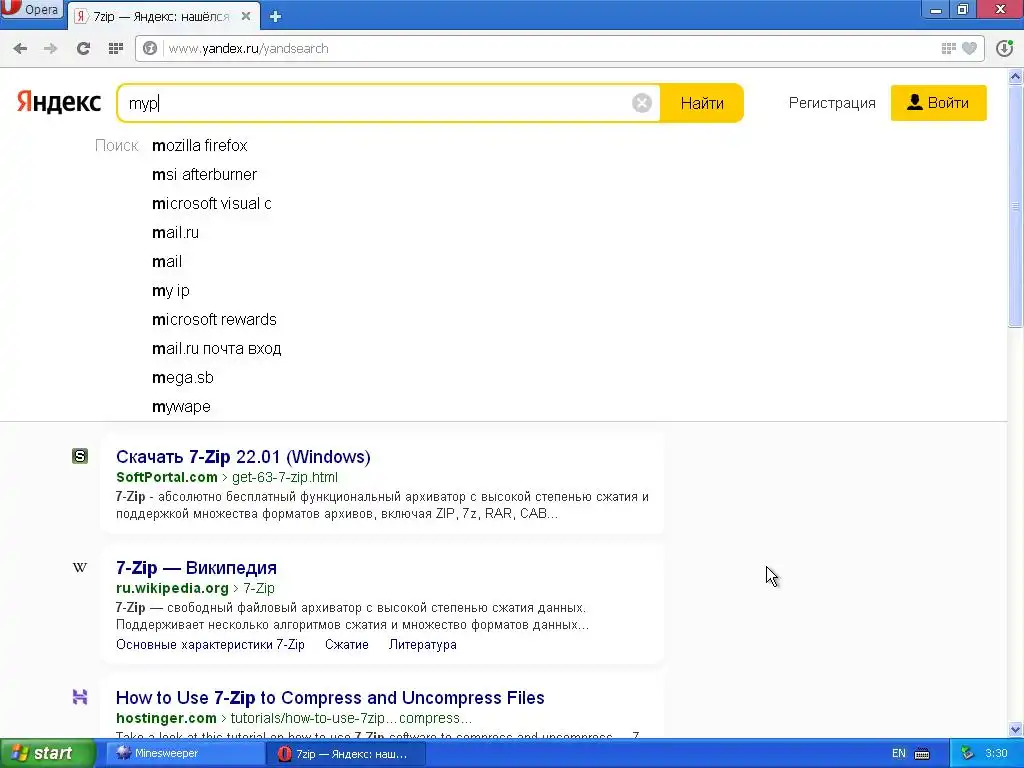The width and height of the screenshot is (1024, 768).
Task: Click the Wikipedia W favicon
Action: click(x=80, y=568)
